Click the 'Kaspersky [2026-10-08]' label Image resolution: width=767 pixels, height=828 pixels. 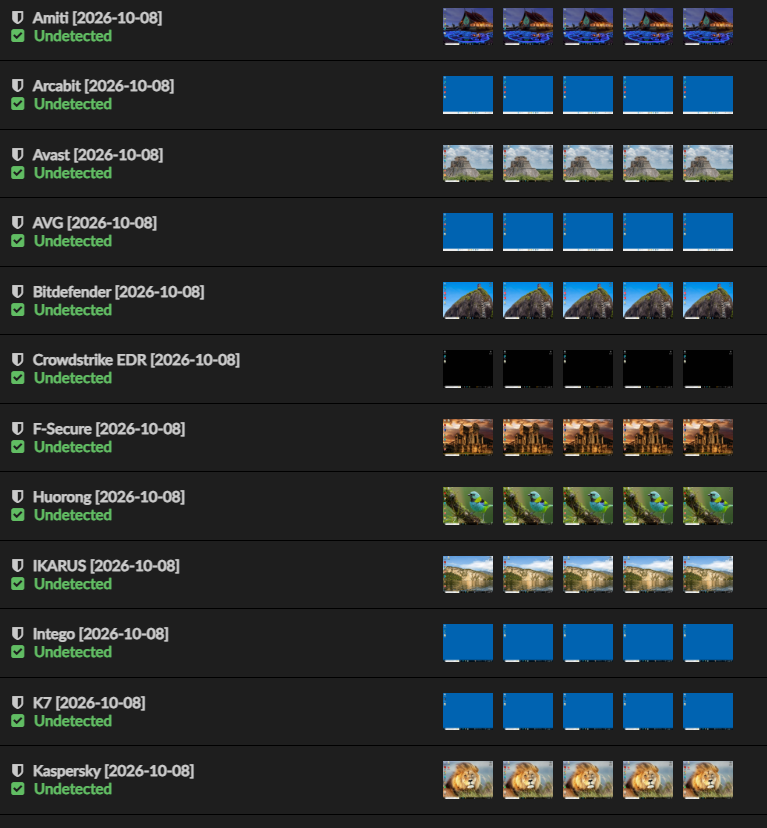tap(113, 771)
